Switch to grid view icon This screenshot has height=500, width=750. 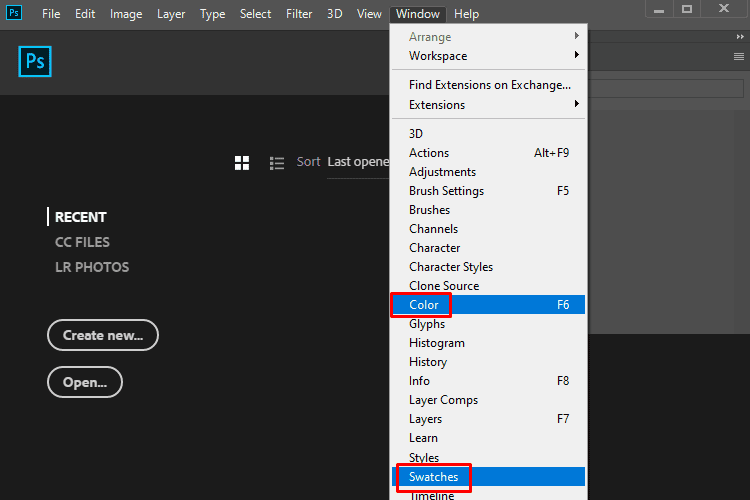(x=242, y=163)
